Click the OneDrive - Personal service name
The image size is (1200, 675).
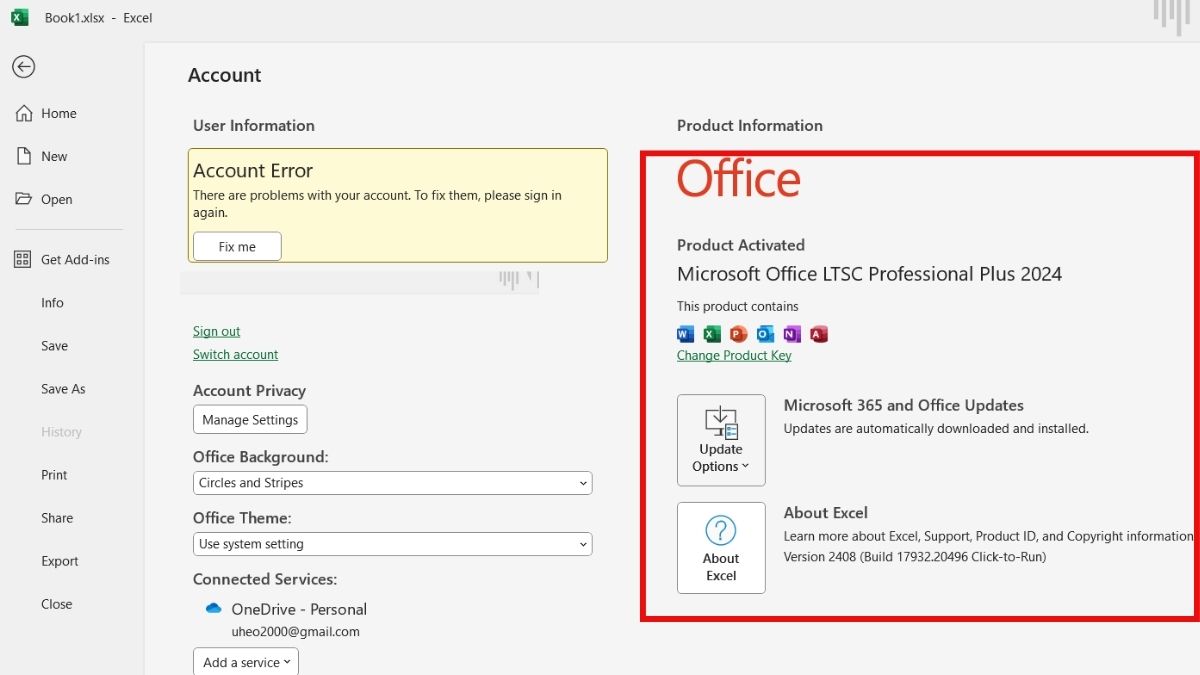299,609
